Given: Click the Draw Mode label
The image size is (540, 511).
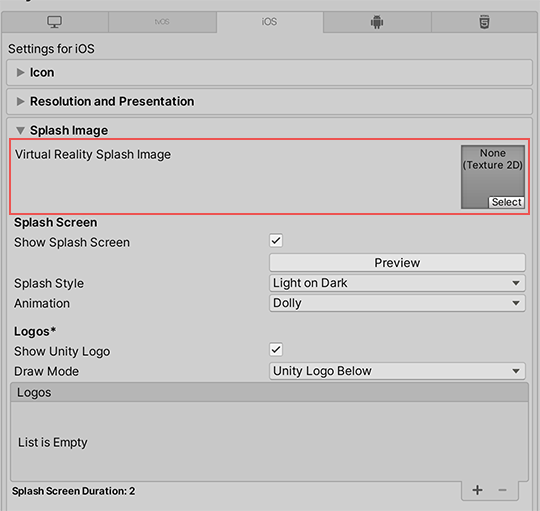Looking at the screenshot, I should coord(46,372).
